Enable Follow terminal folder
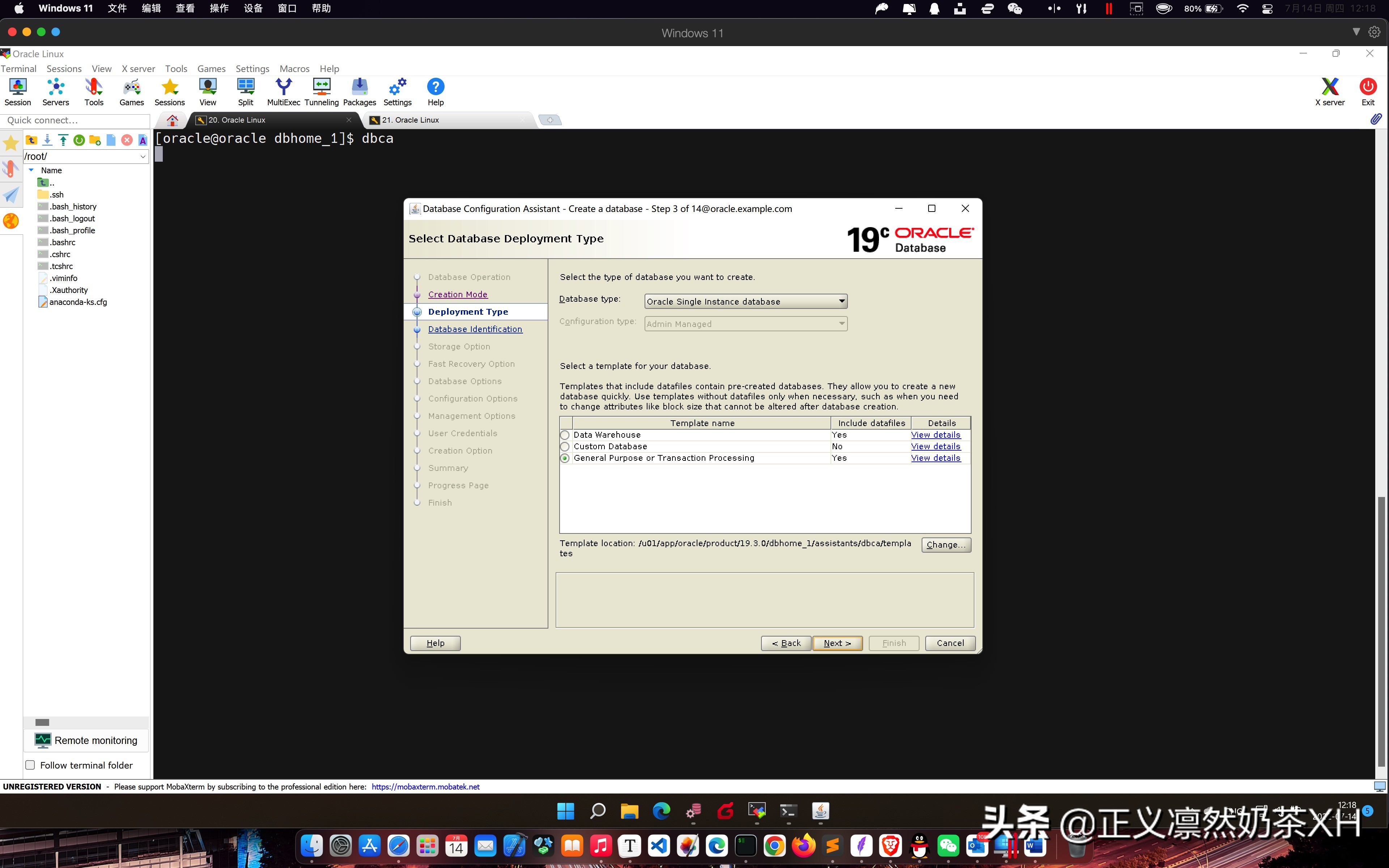Screen dimensions: 1389x868 [30, 765]
